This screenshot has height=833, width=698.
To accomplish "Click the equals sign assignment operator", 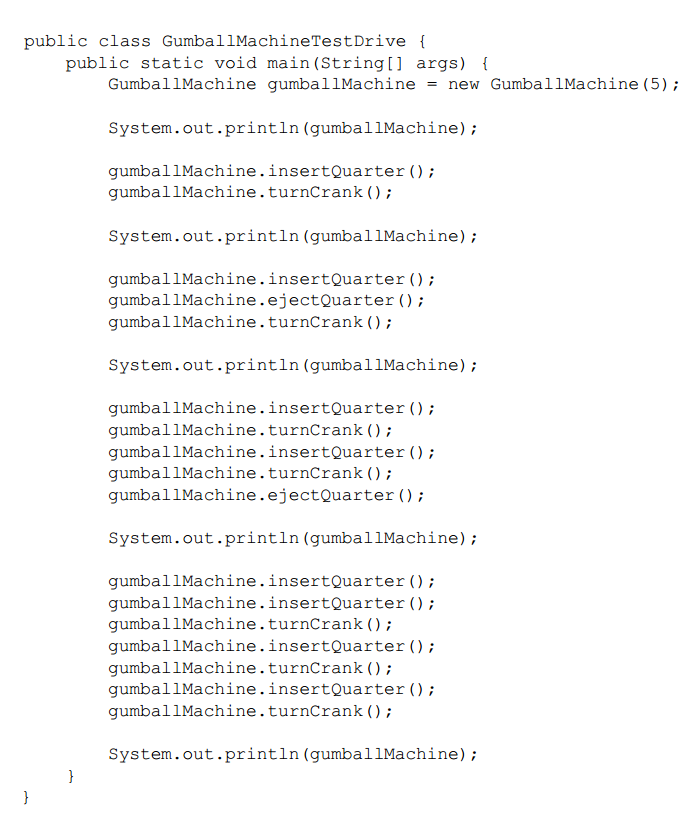I will pos(432,84).
